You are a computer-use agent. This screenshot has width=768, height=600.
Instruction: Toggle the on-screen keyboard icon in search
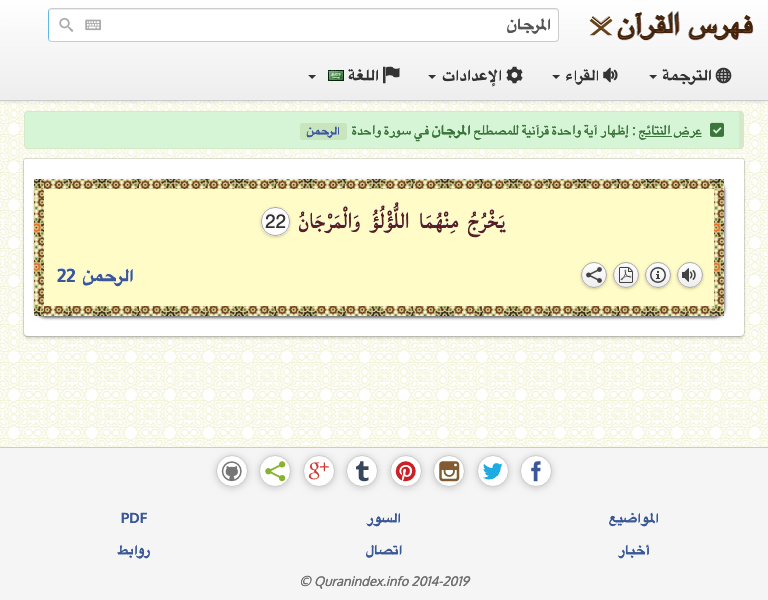(x=93, y=25)
